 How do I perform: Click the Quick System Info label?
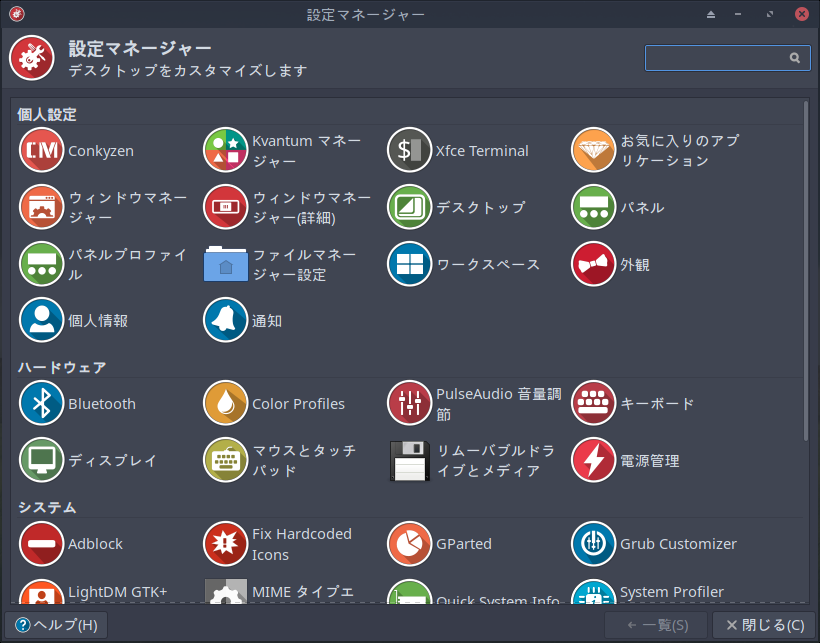(498, 600)
